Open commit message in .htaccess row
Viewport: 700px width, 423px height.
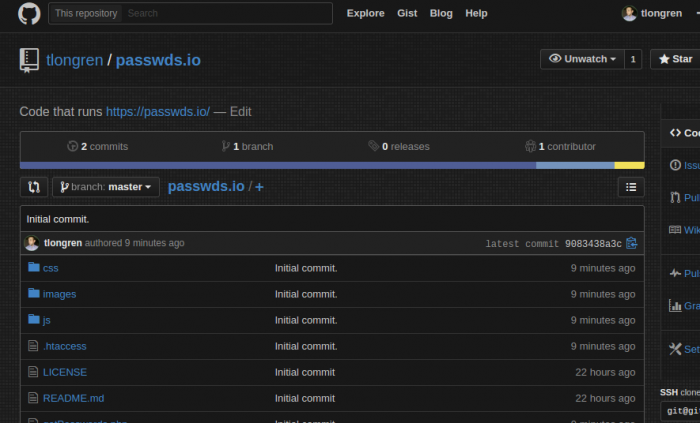coord(306,346)
